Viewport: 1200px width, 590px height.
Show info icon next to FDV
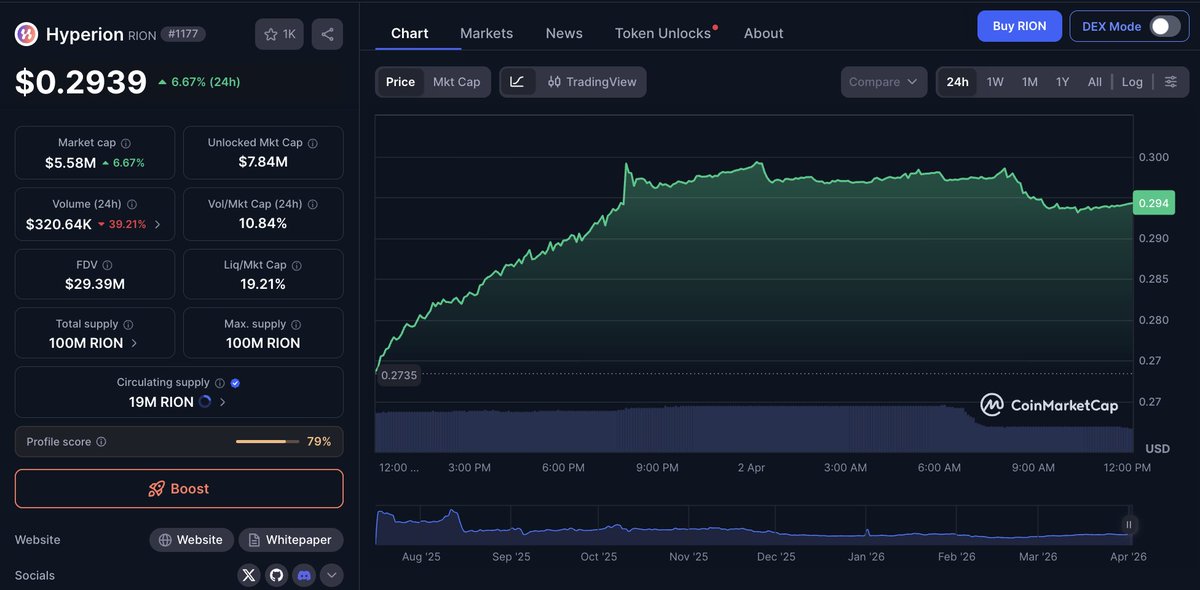(107, 265)
